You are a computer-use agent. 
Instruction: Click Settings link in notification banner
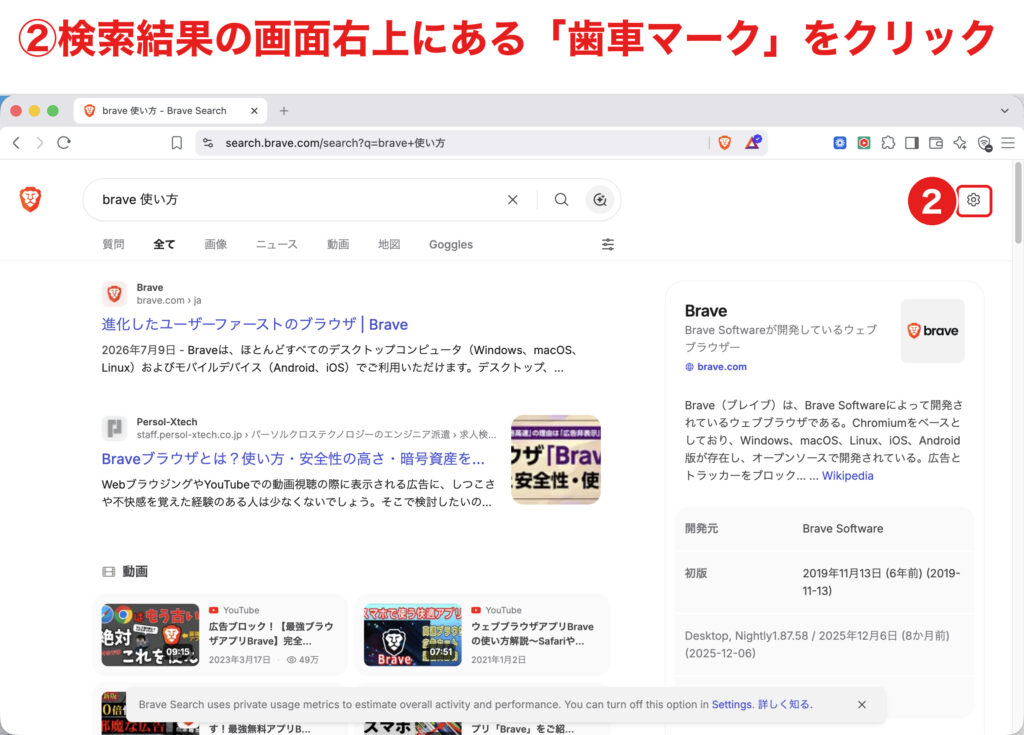pos(731,704)
